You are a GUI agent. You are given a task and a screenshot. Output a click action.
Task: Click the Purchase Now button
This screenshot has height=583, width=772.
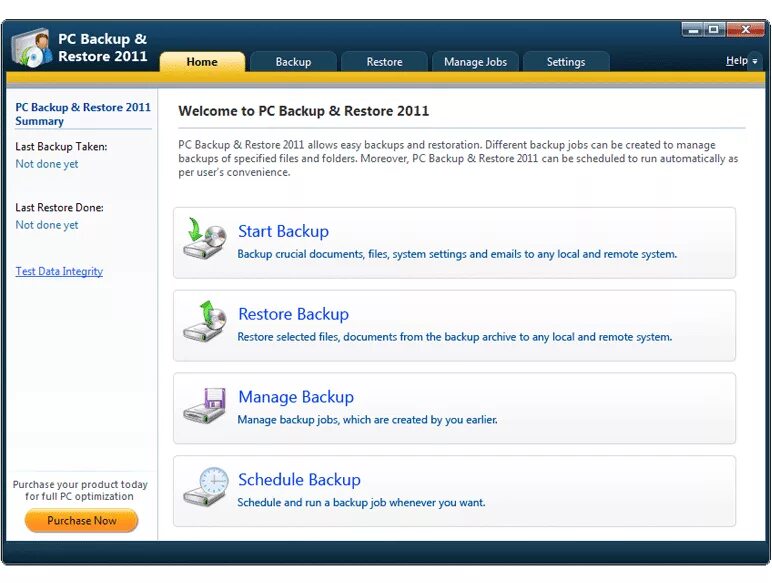click(x=82, y=520)
